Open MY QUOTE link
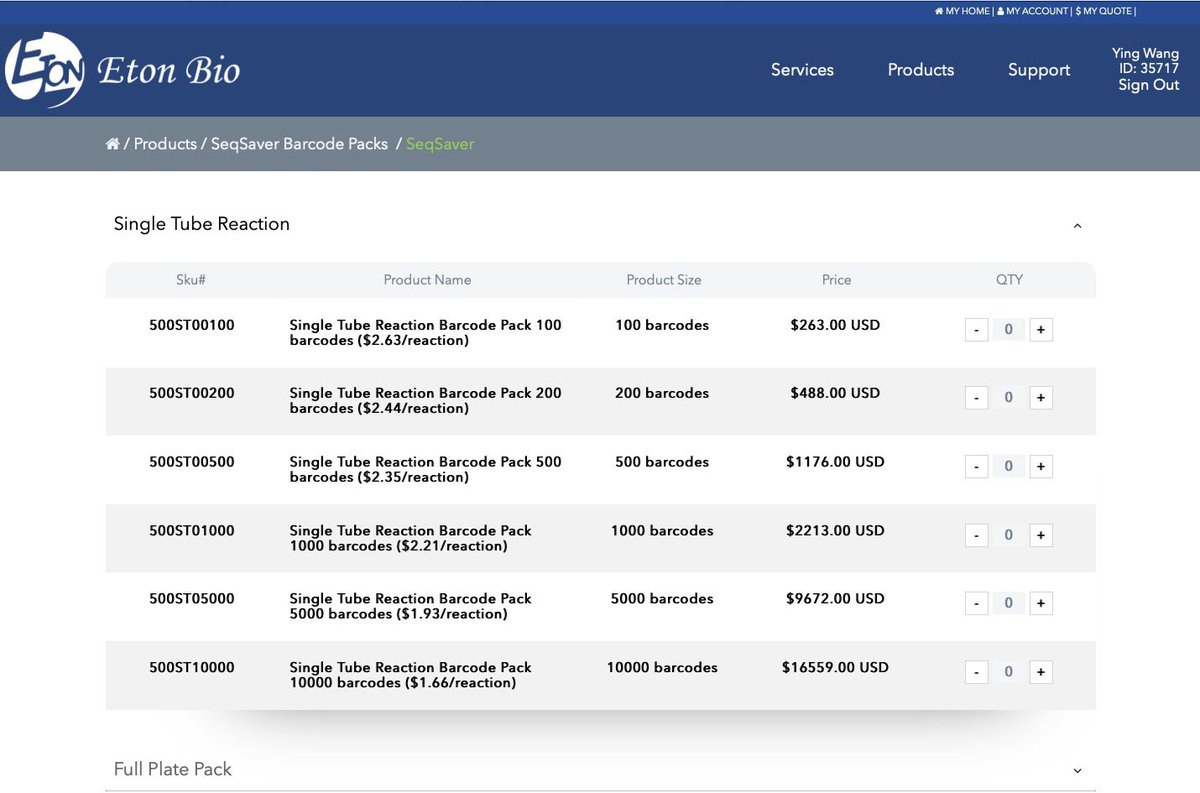This screenshot has width=1200, height=793. [1104, 11]
